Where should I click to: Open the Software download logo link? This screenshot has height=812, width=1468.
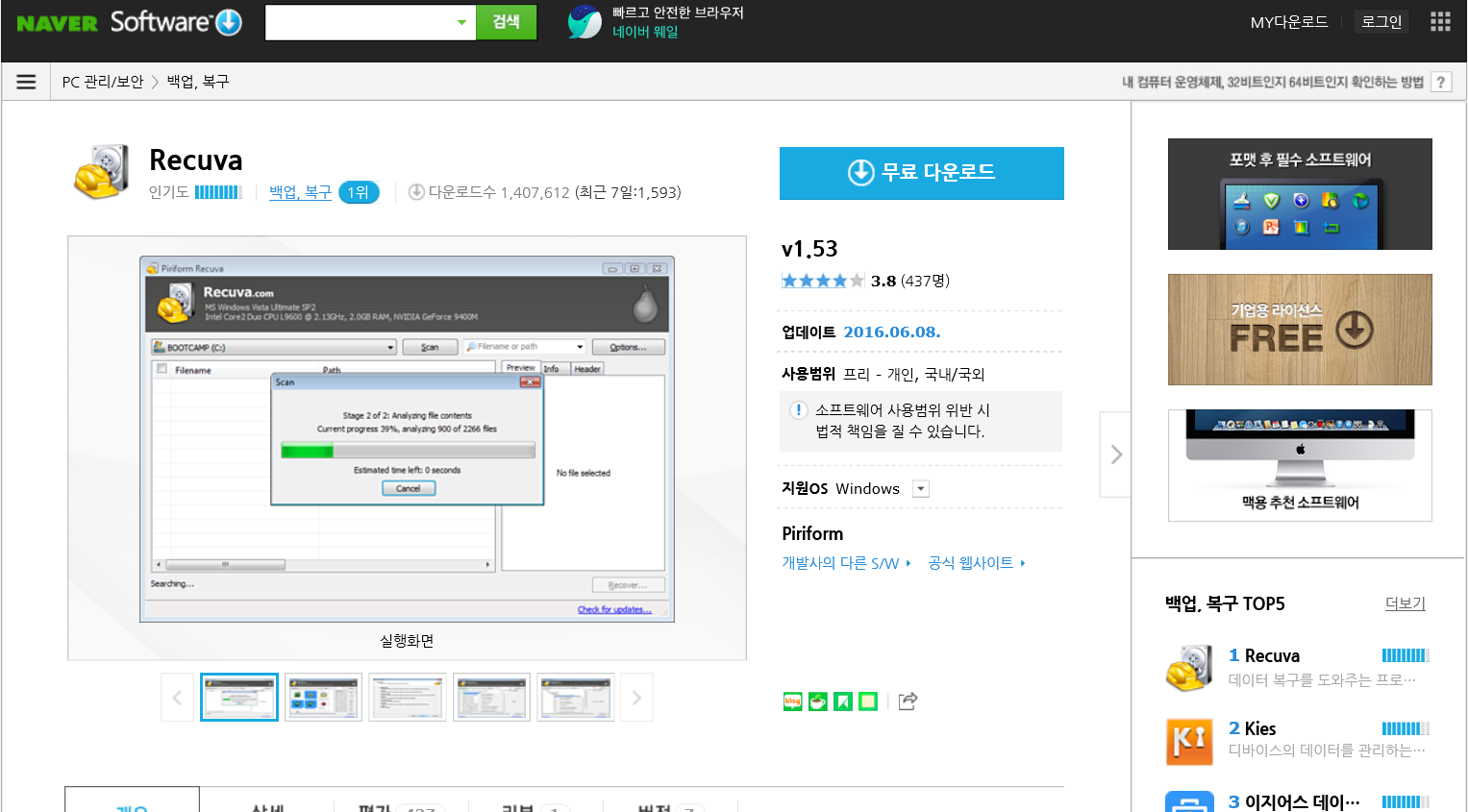(176, 22)
